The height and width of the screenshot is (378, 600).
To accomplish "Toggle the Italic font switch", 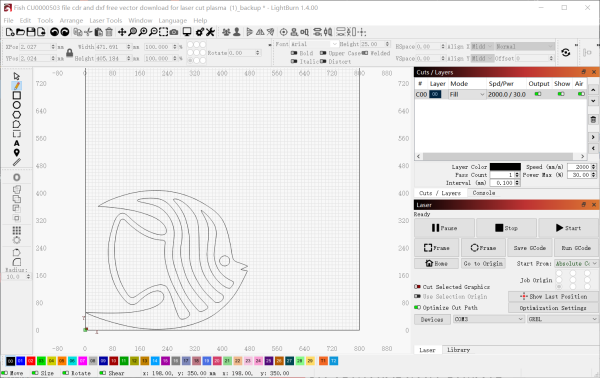I will (x=294, y=61).
